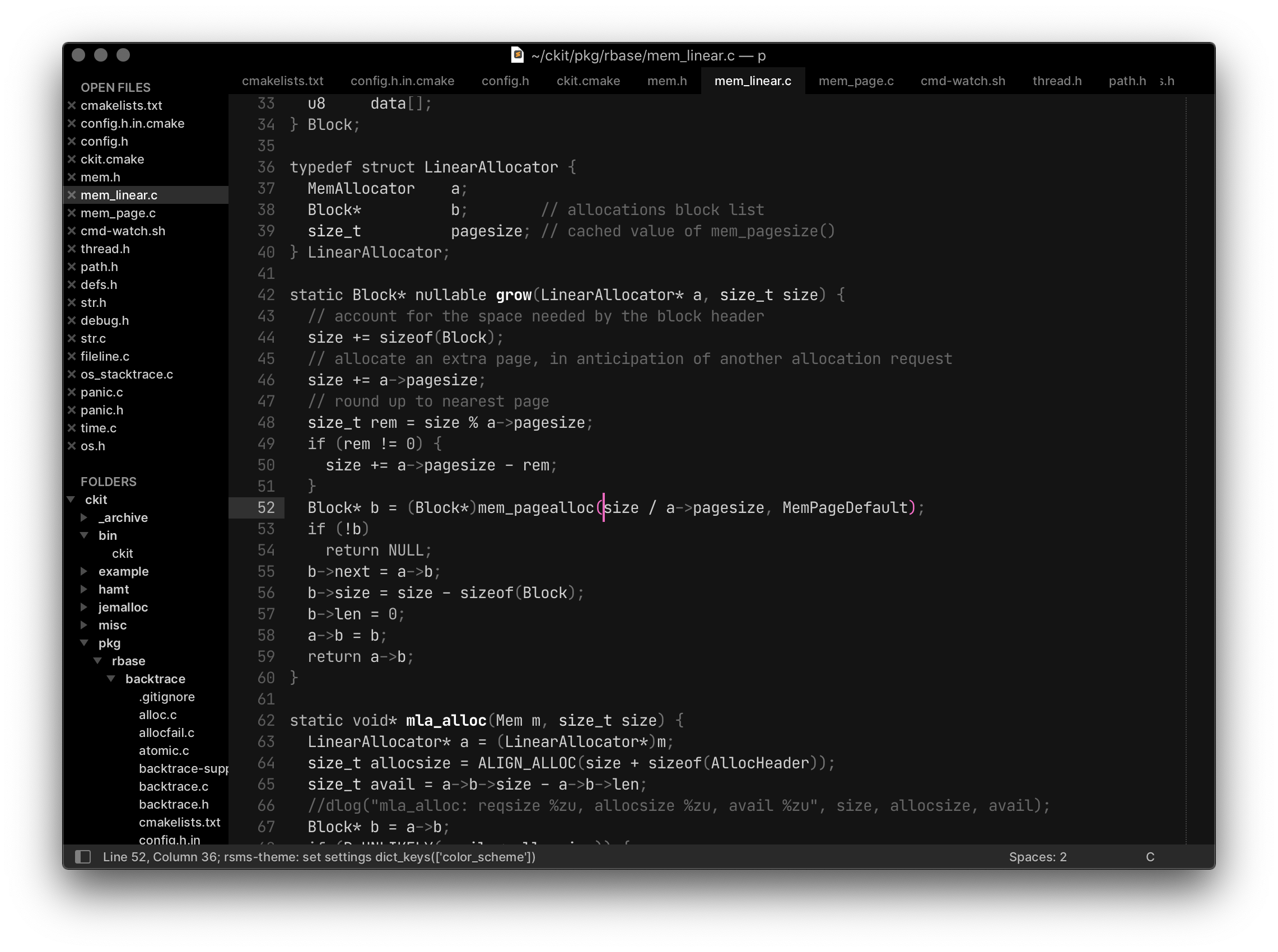Click X icon beside thread.h in sidebar
Image resolution: width=1278 pixels, height=952 pixels.
tap(72, 249)
